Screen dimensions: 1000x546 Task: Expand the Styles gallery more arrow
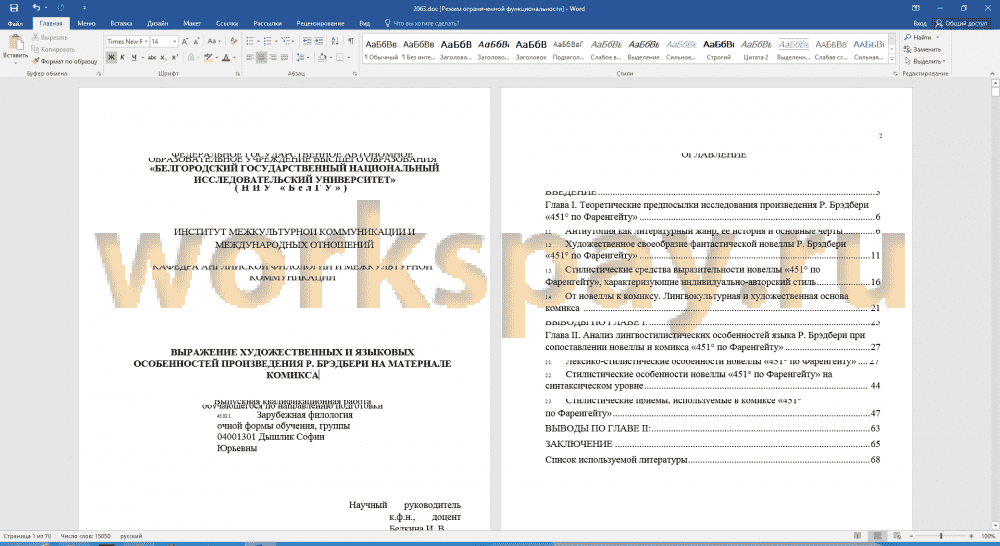pos(892,59)
